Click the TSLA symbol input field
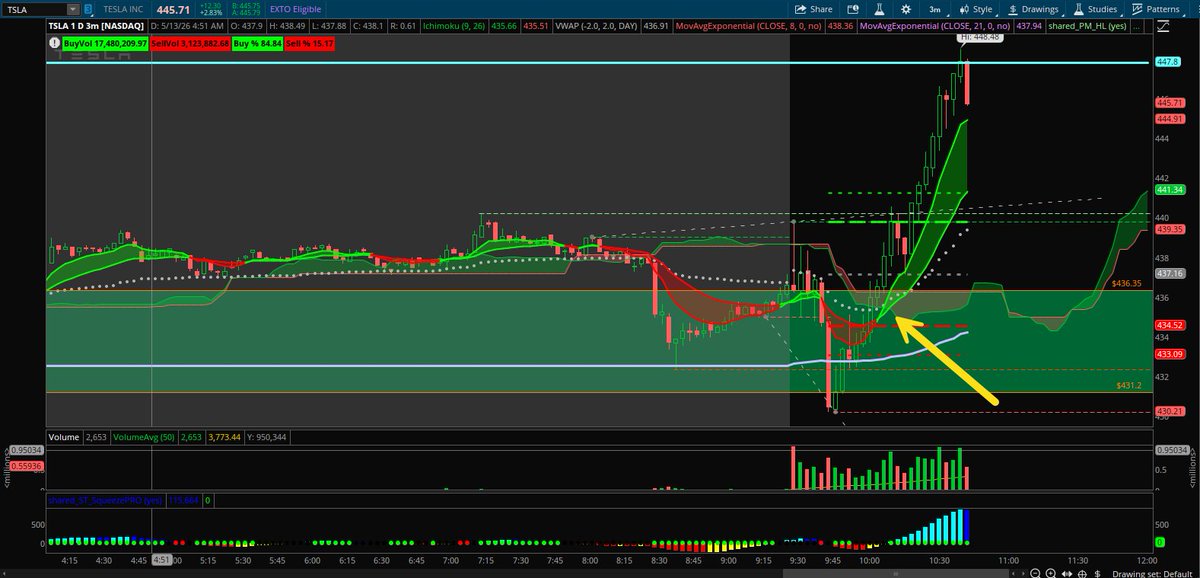This screenshot has height=578, width=1200. coord(33,8)
